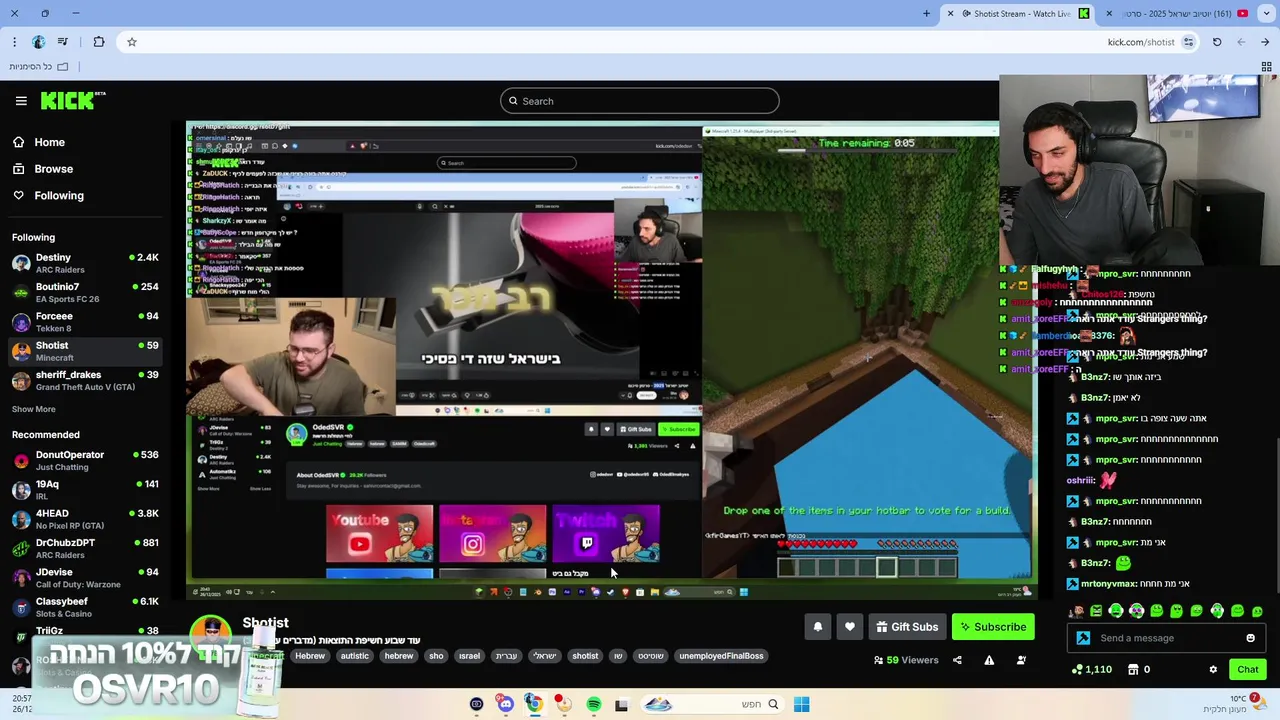
Task: Open the channel store icon
Action: pyautogui.click(x=1133, y=670)
